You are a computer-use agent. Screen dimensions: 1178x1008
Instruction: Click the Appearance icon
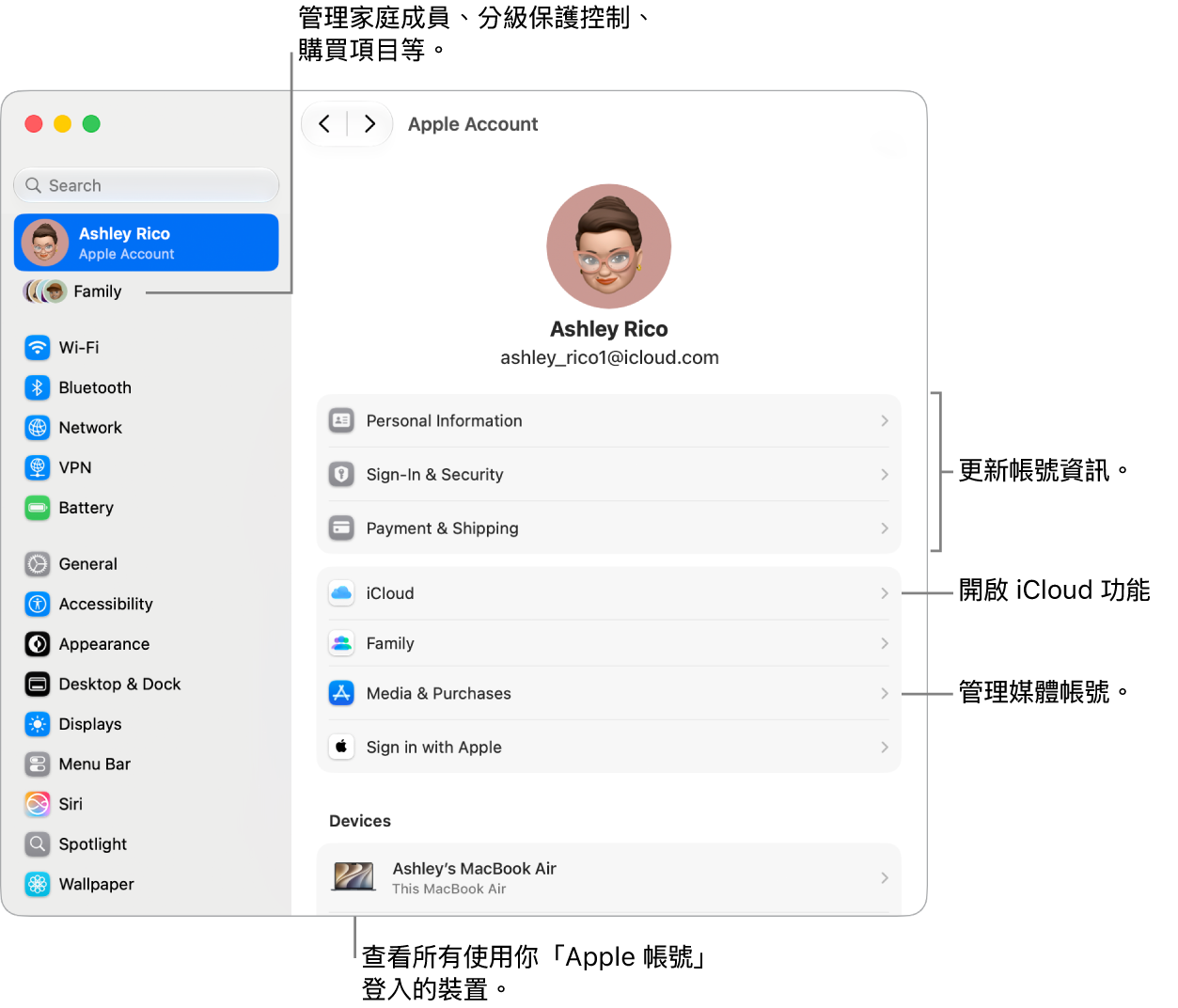[x=38, y=644]
